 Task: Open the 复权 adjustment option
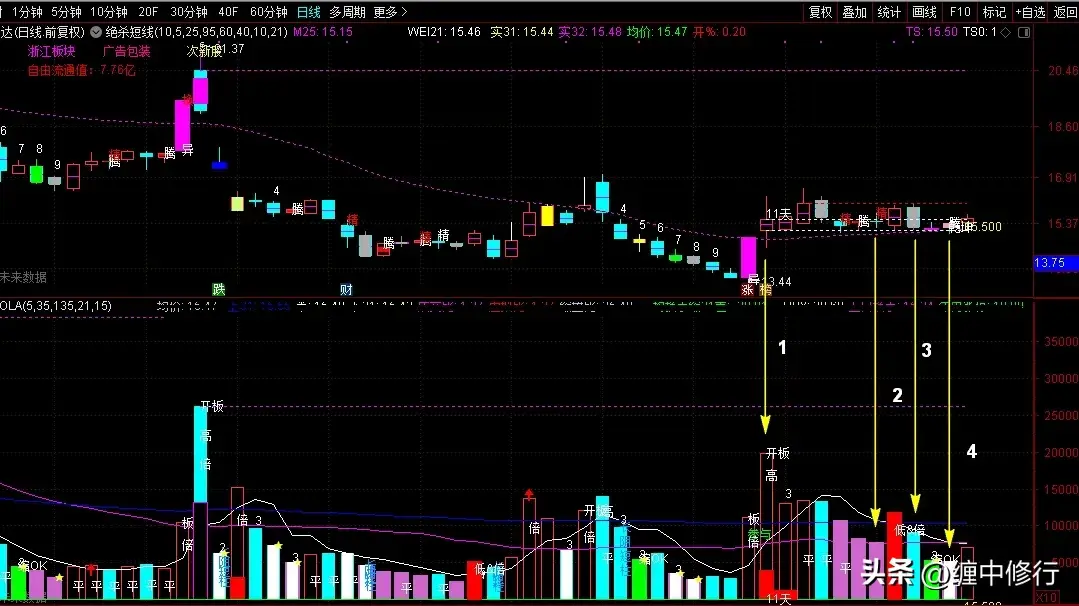(820, 12)
